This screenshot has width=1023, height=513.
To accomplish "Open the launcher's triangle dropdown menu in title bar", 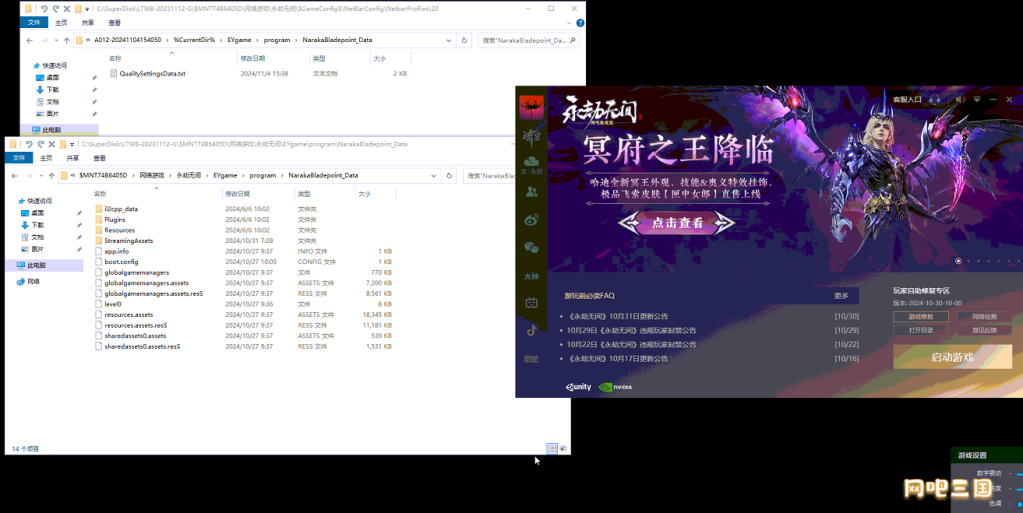I will 977,99.
